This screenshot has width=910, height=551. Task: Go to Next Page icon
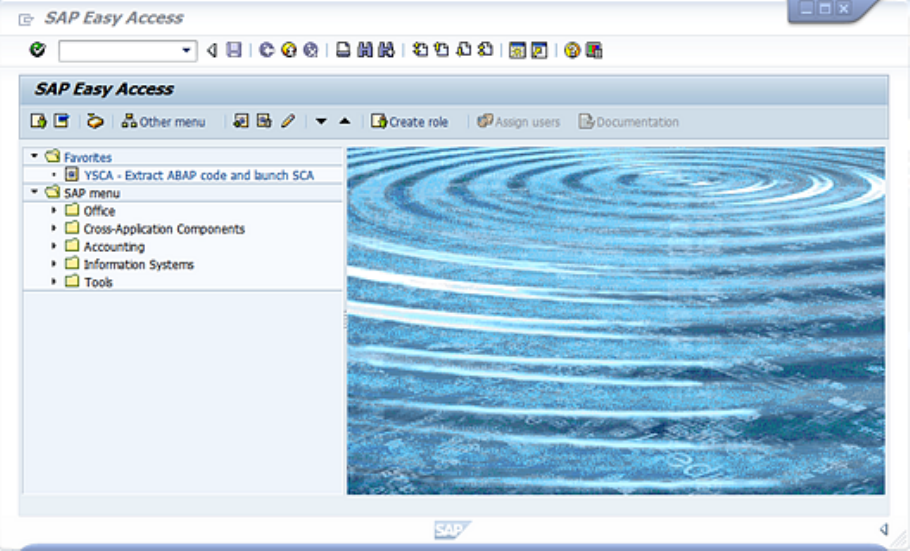[464, 50]
